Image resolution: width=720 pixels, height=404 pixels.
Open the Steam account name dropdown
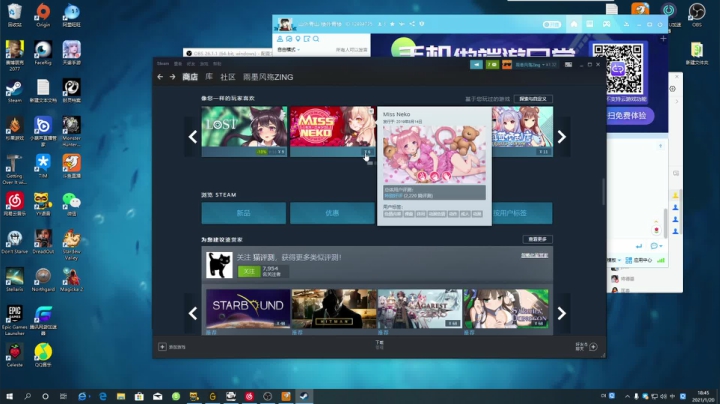[536, 65]
